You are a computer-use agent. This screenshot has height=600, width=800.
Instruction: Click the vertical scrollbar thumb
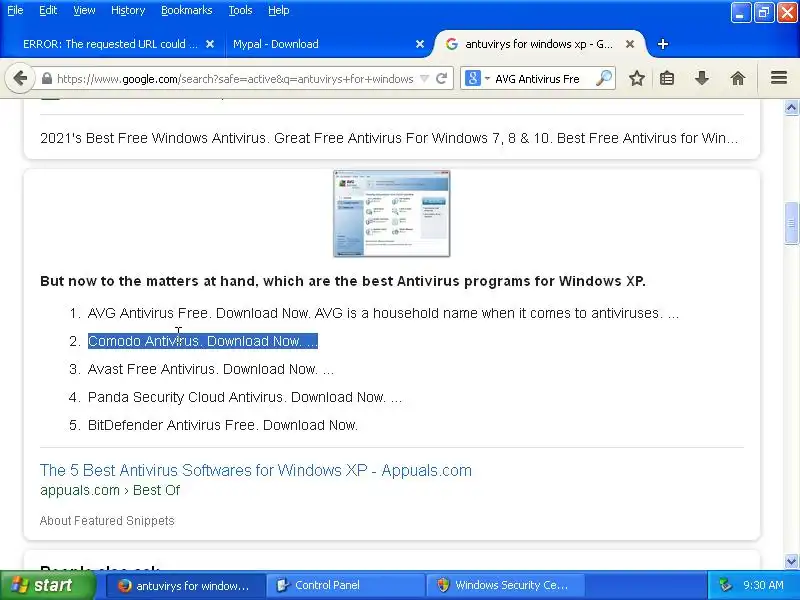tap(791, 223)
